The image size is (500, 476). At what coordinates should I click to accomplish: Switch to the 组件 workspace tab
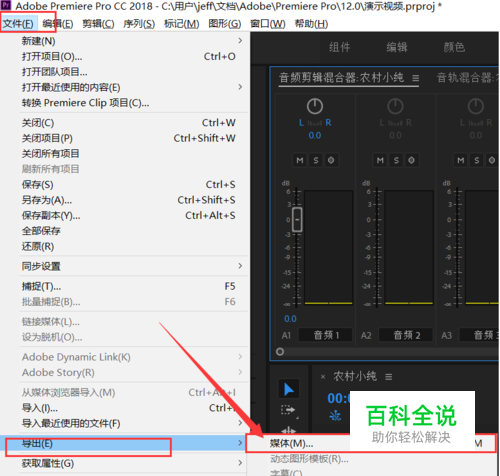click(x=340, y=47)
